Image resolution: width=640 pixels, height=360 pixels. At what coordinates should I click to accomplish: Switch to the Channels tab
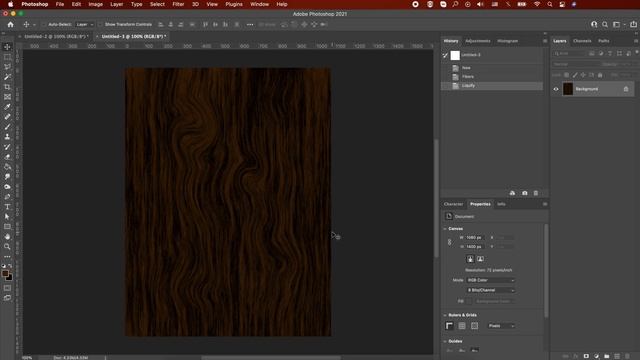582,41
